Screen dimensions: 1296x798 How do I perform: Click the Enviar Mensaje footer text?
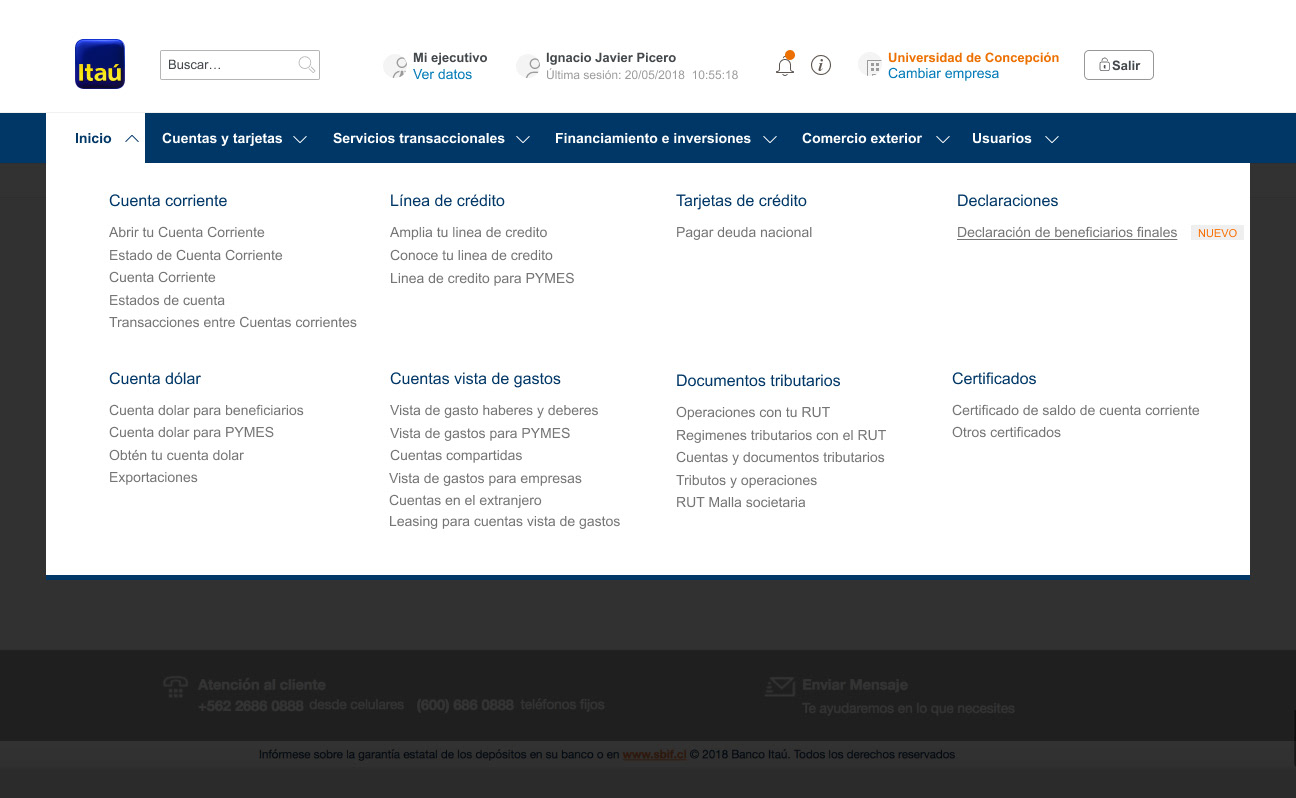click(x=855, y=685)
